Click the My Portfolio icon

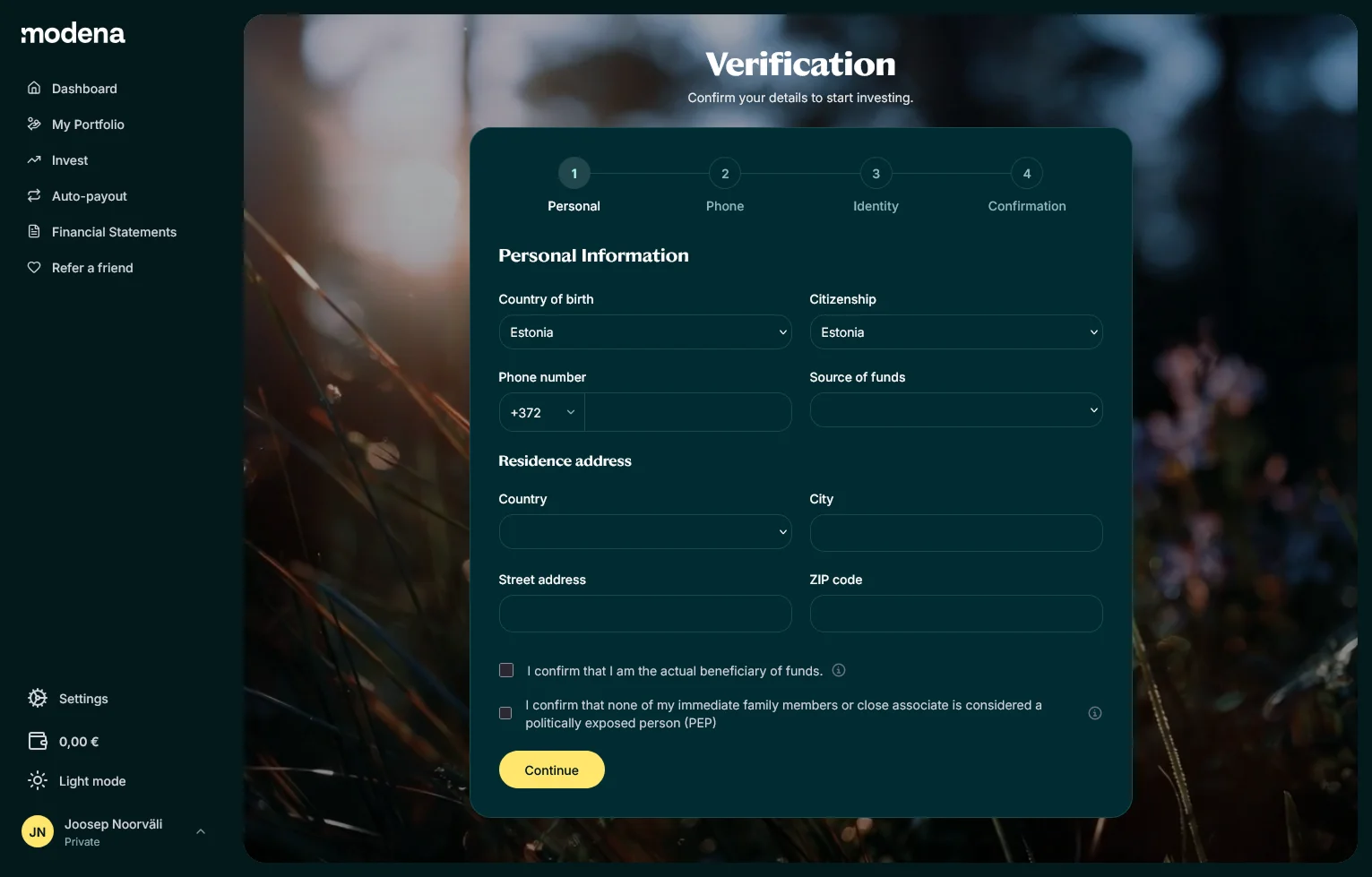pos(34,124)
